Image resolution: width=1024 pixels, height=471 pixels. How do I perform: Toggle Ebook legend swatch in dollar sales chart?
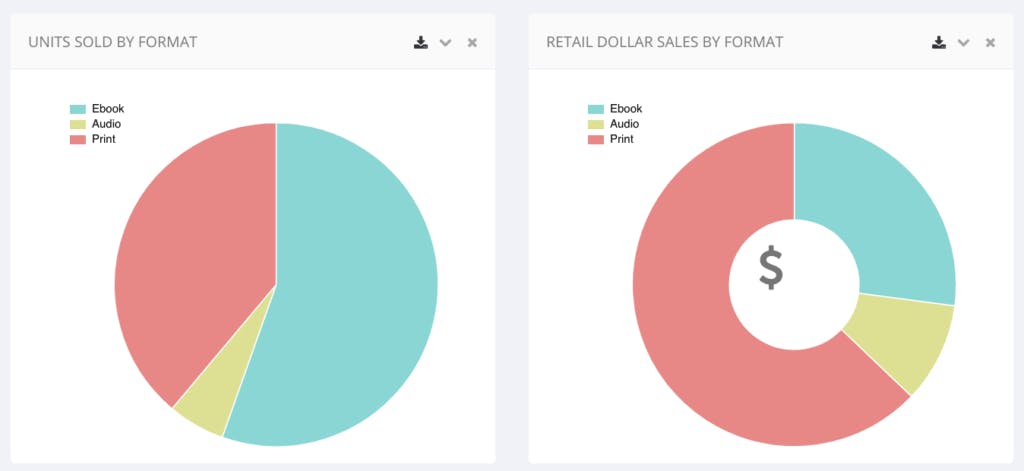pyautogui.click(x=596, y=109)
